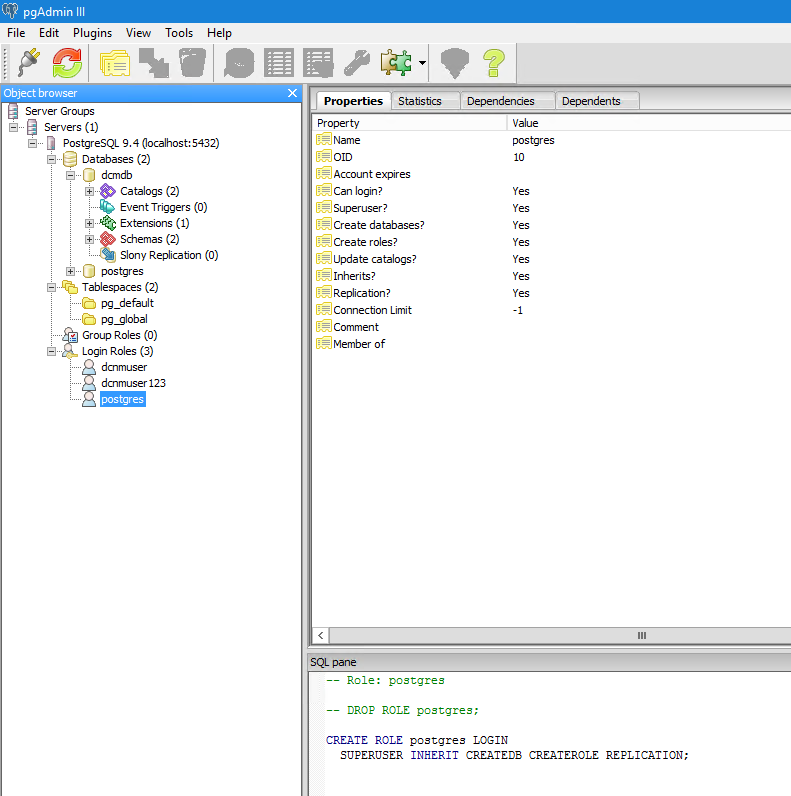Image resolution: width=791 pixels, height=796 pixels.
Task: Select the Can login? property row
Action: click(x=552, y=191)
